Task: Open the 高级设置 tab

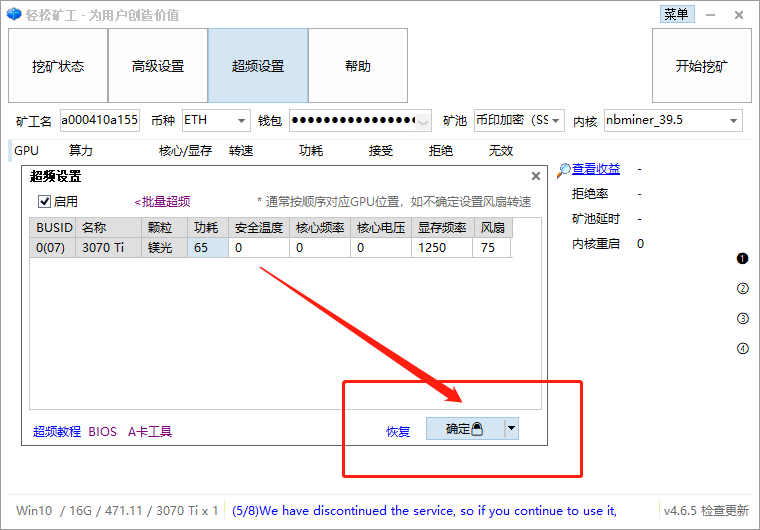Action: click(x=158, y=66)
